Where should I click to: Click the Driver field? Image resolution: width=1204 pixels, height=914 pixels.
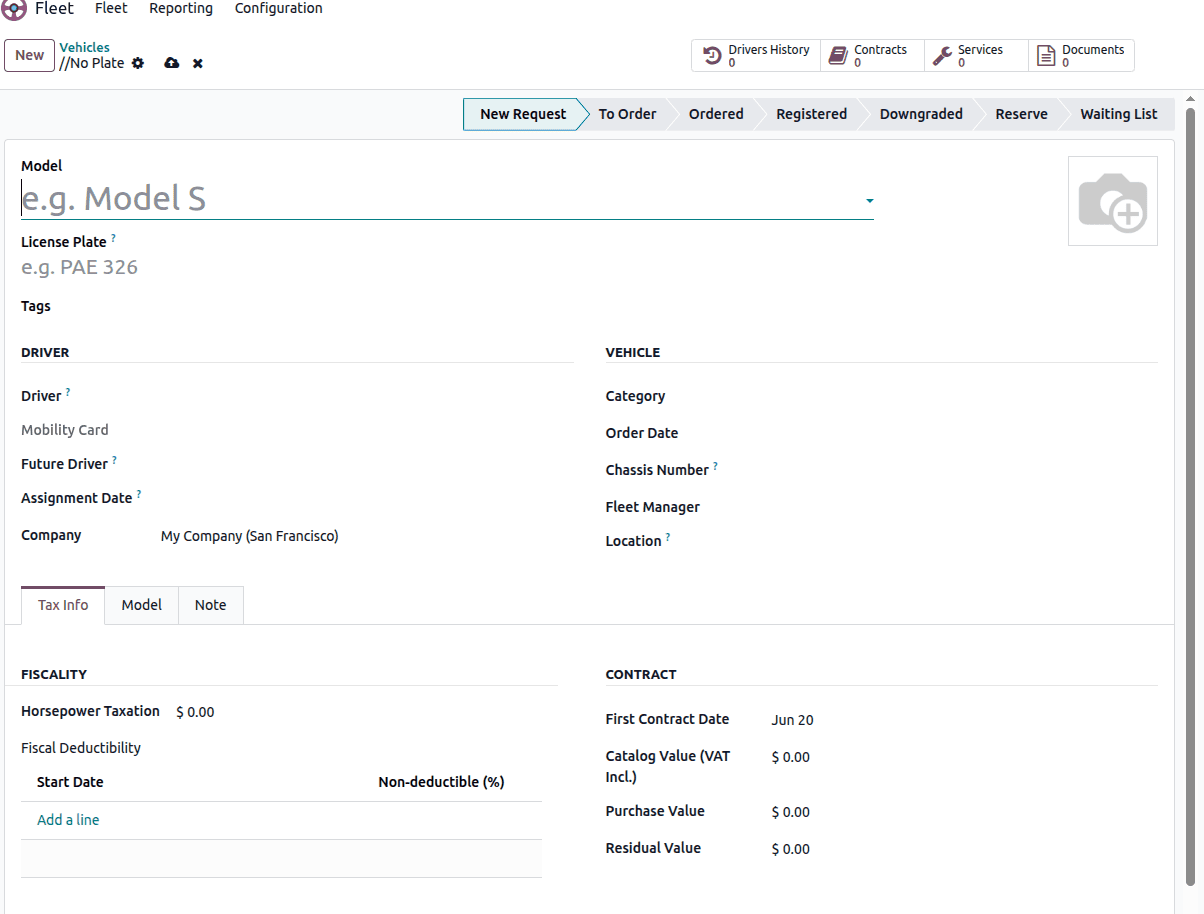[367, 397]
